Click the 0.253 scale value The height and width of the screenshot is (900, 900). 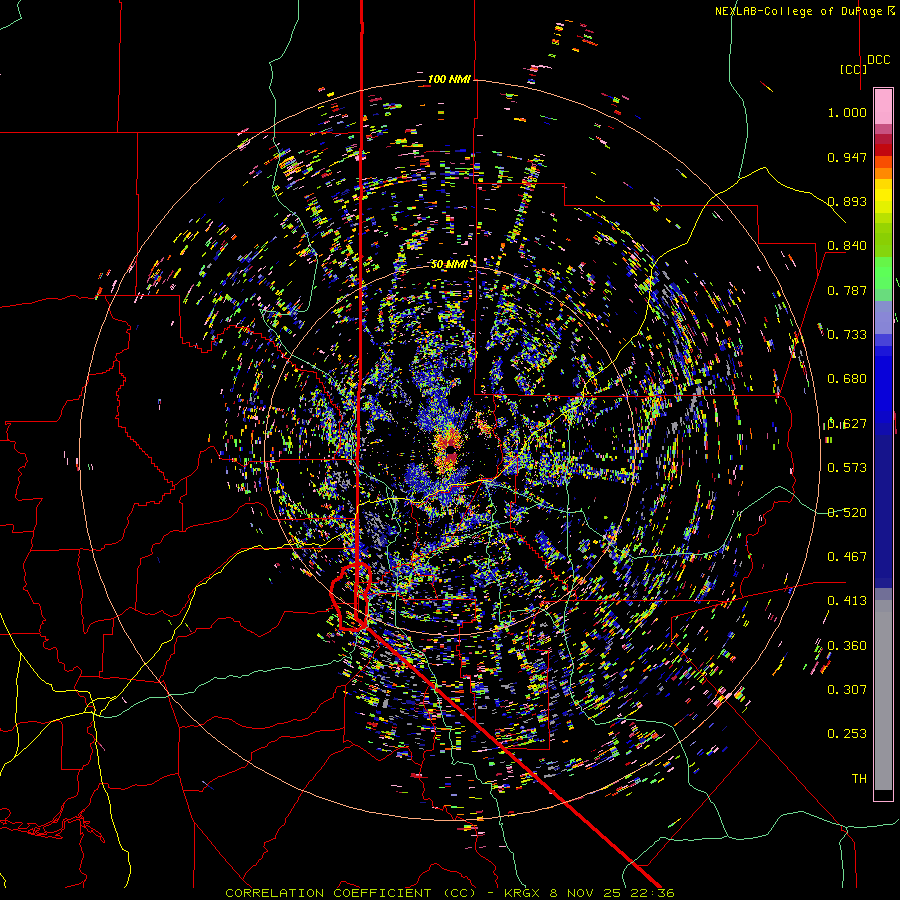[847, 734]
